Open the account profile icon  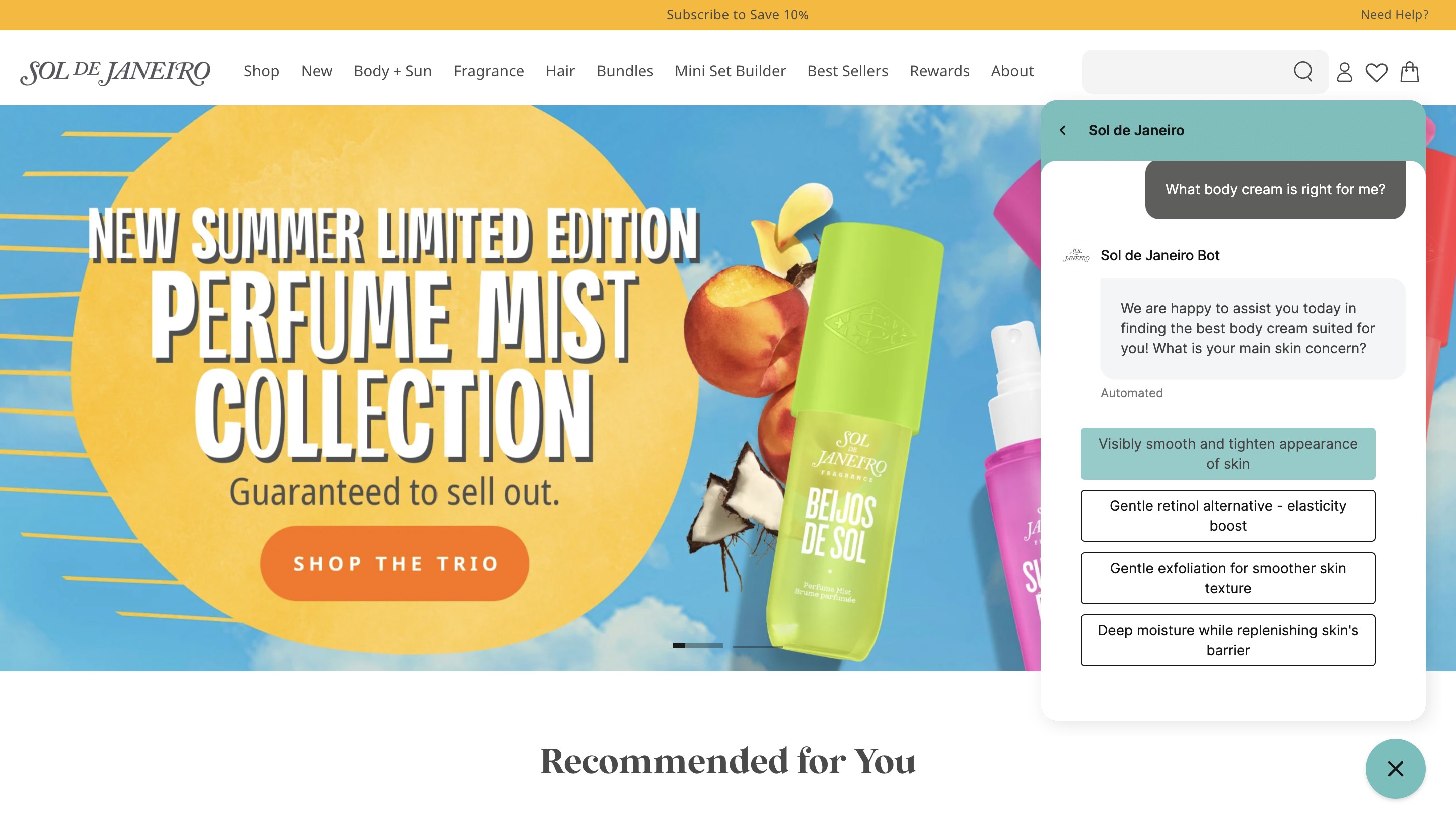(x=1344, y=72)
